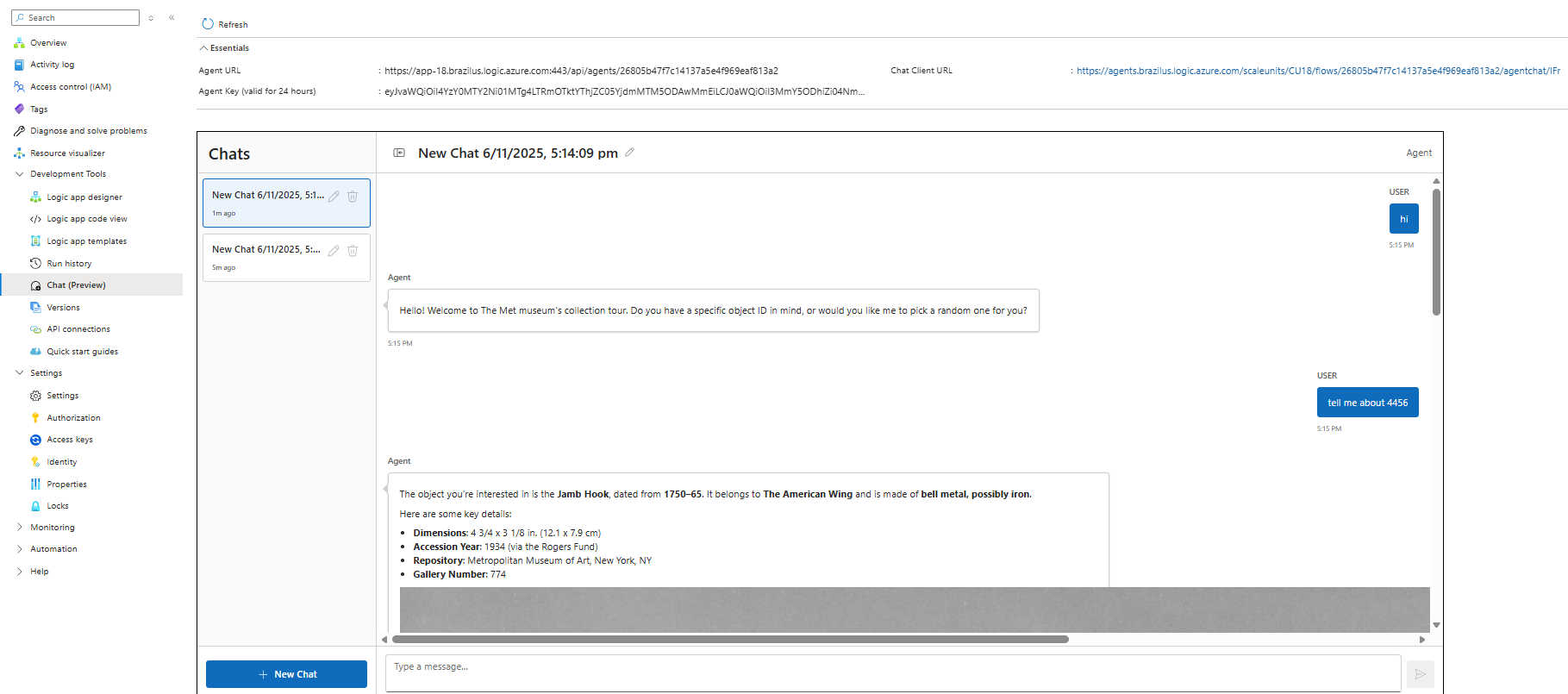This screenshot has width=1568, height=694.
Task: Collapse the Settings group chevron
Action: coord(19,373)
